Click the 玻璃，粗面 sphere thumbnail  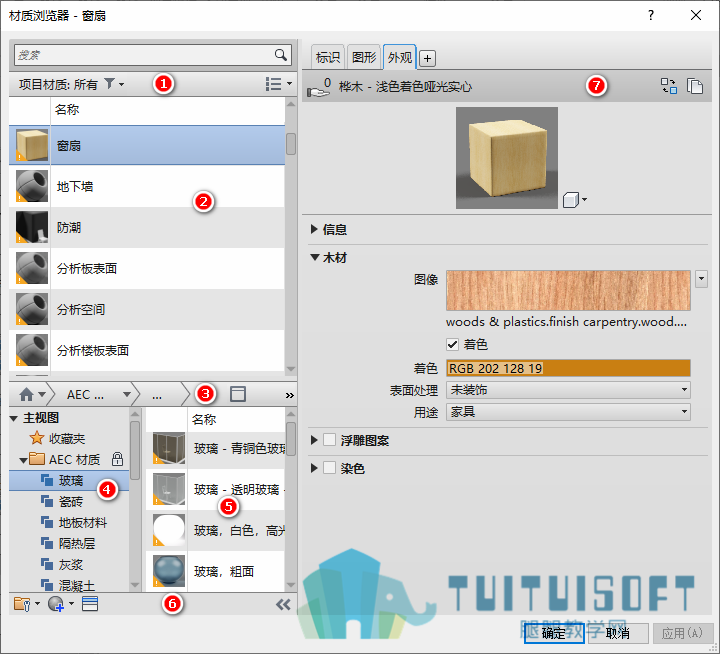pyautogui.click(x=169, y=571)
